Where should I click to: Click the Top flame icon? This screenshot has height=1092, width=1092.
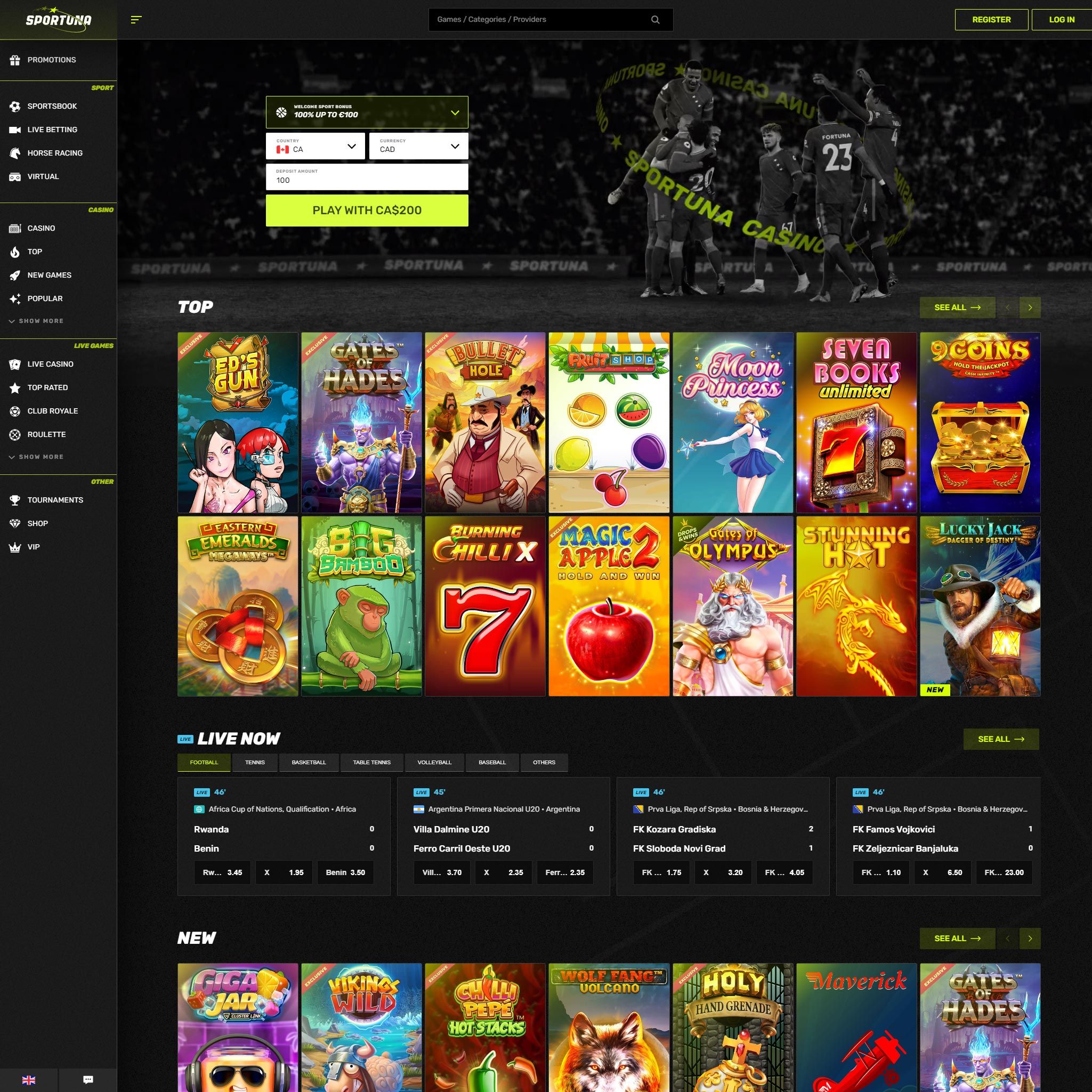(15, 252)
